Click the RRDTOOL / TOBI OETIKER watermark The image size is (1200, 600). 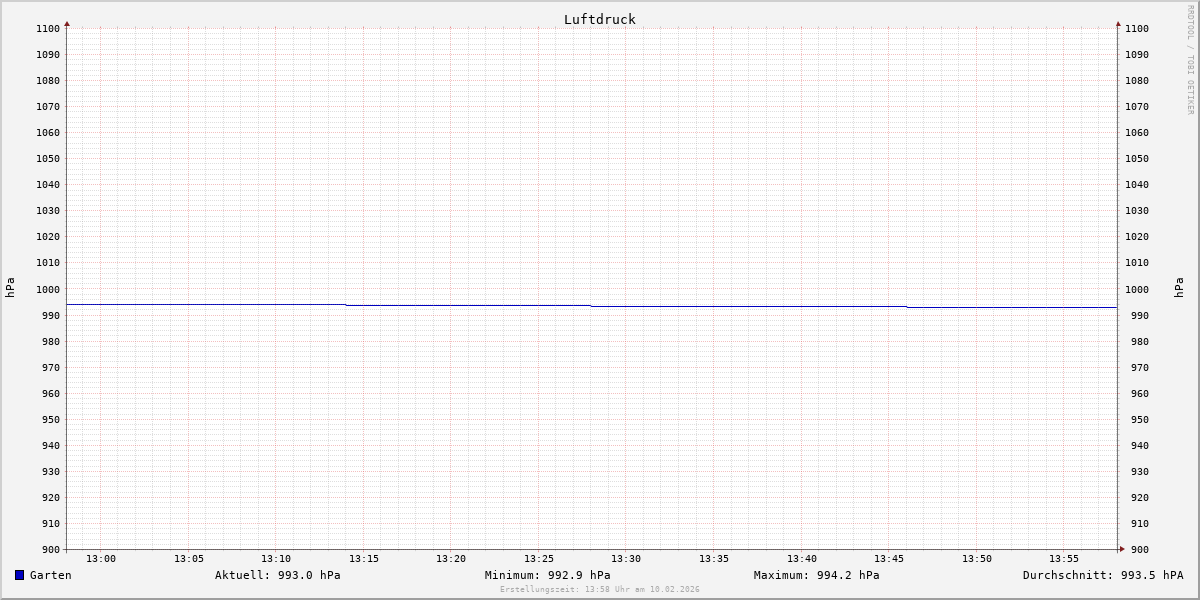pyautogui.click(x=1190, y=60)
